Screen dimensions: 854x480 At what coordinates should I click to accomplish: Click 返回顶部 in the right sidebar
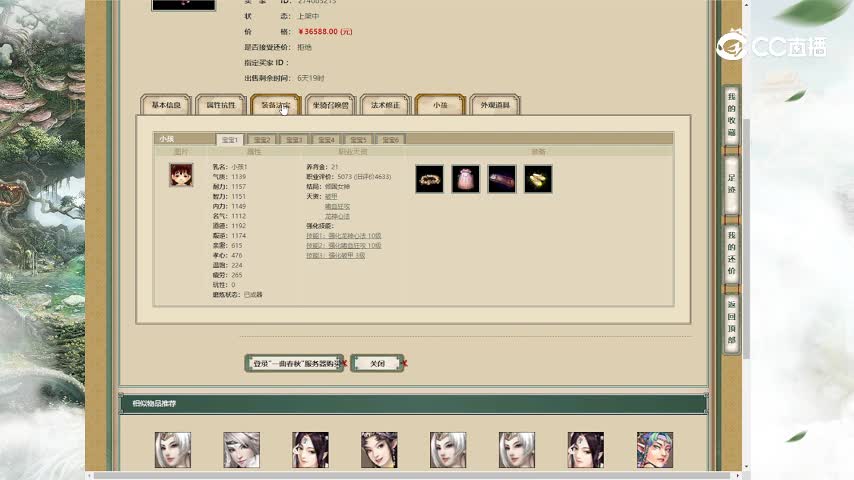731,322
